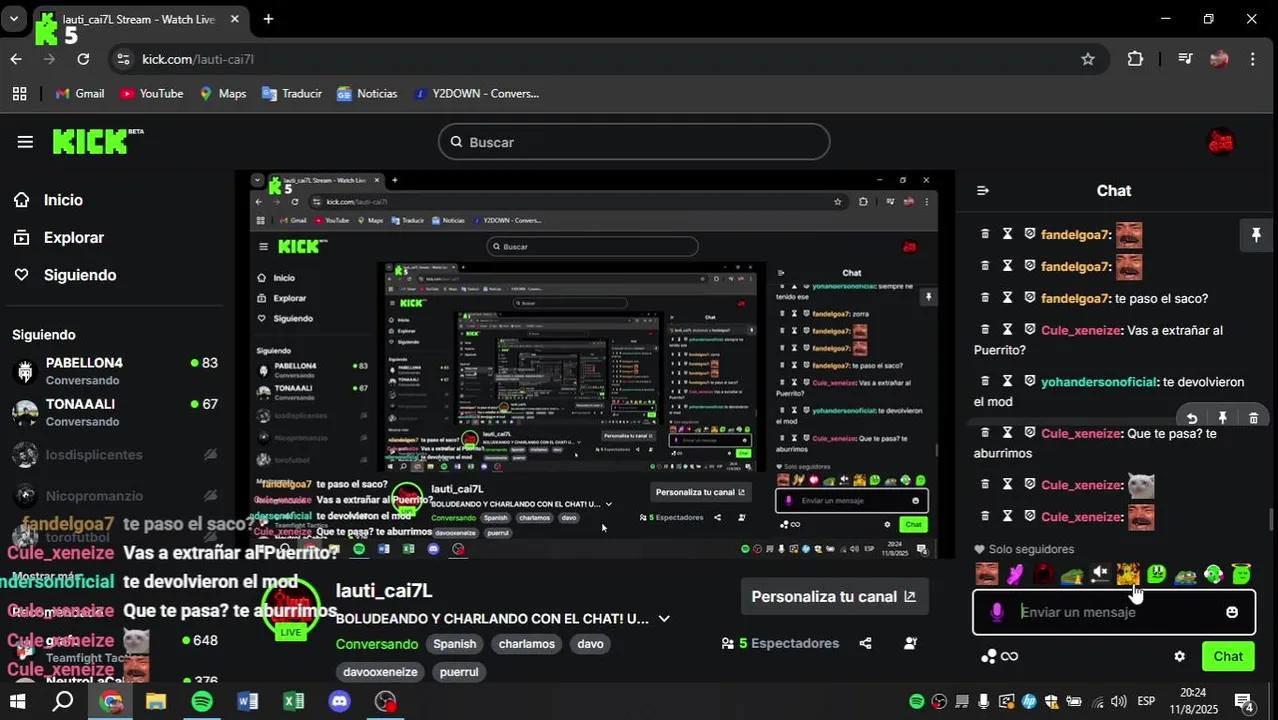Click the trash icon in the message hover toolbar

point(1253,418)
